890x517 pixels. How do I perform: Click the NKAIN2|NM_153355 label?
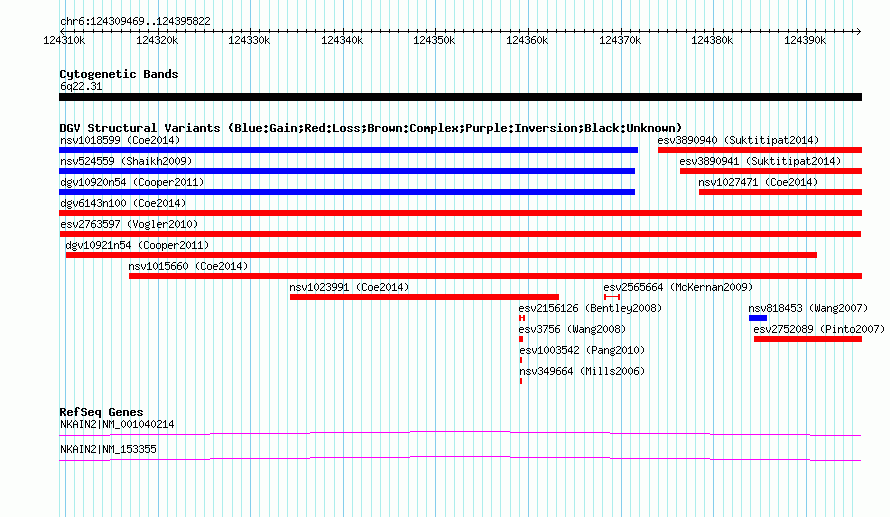[x=108, y=449]
